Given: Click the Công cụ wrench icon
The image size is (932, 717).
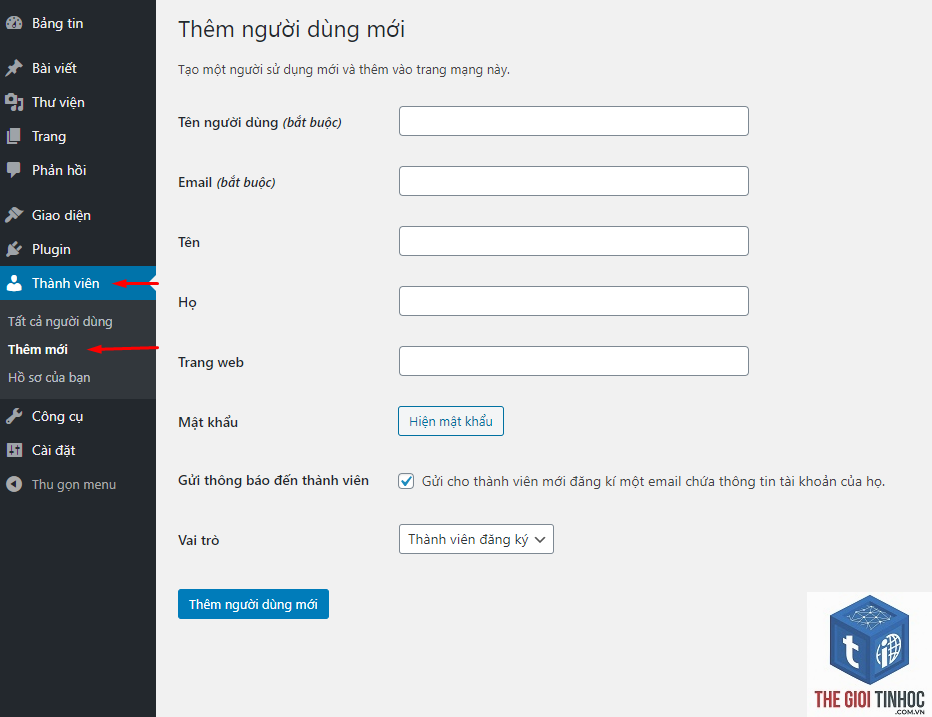Looking at the screenshot, I should pos(14,416).
